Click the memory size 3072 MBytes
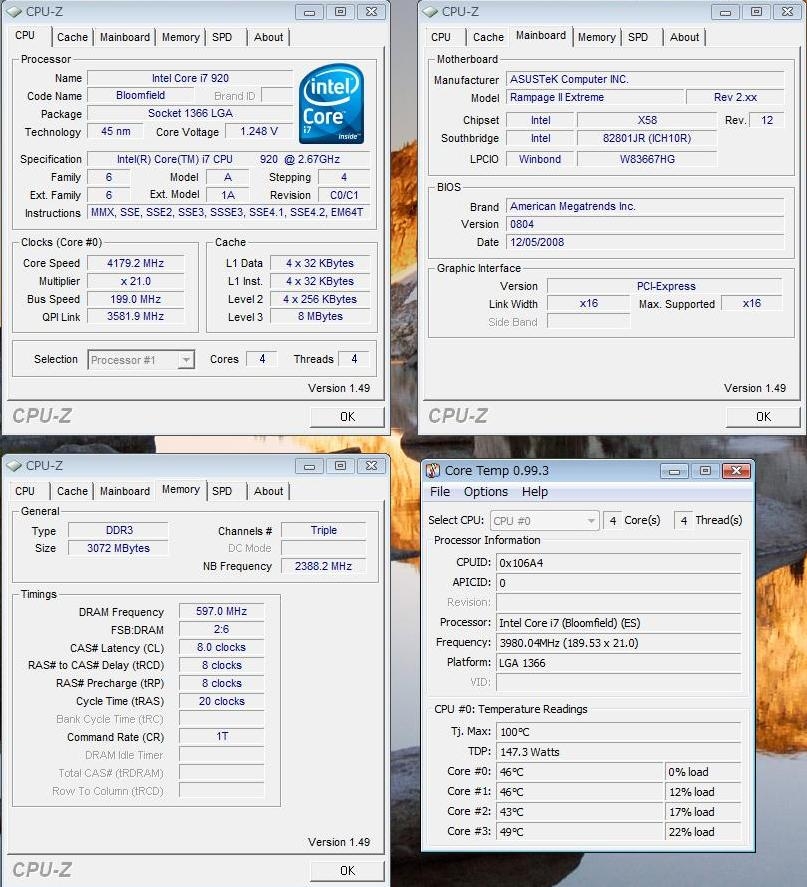Screen dimensions: 807x887 click(x=118, y=548)
